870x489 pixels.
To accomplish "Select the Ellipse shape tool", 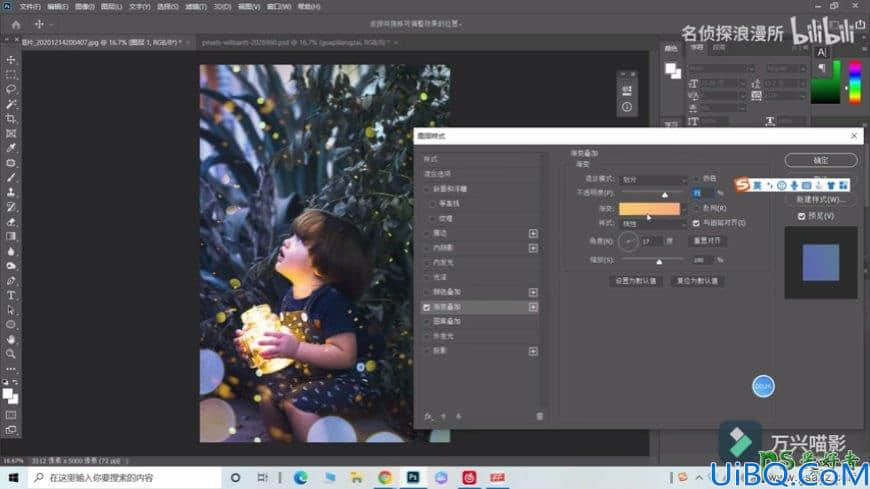I will (11, 325).
